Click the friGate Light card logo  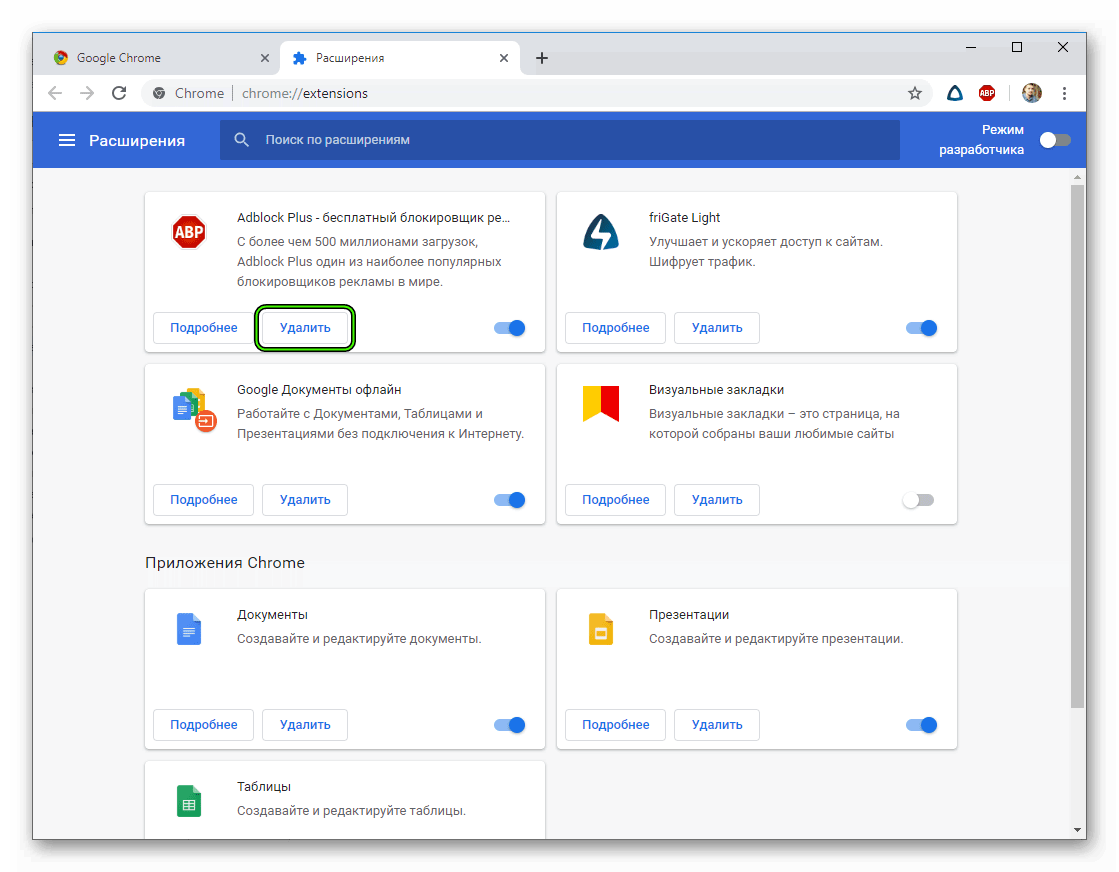coord(601,232)
